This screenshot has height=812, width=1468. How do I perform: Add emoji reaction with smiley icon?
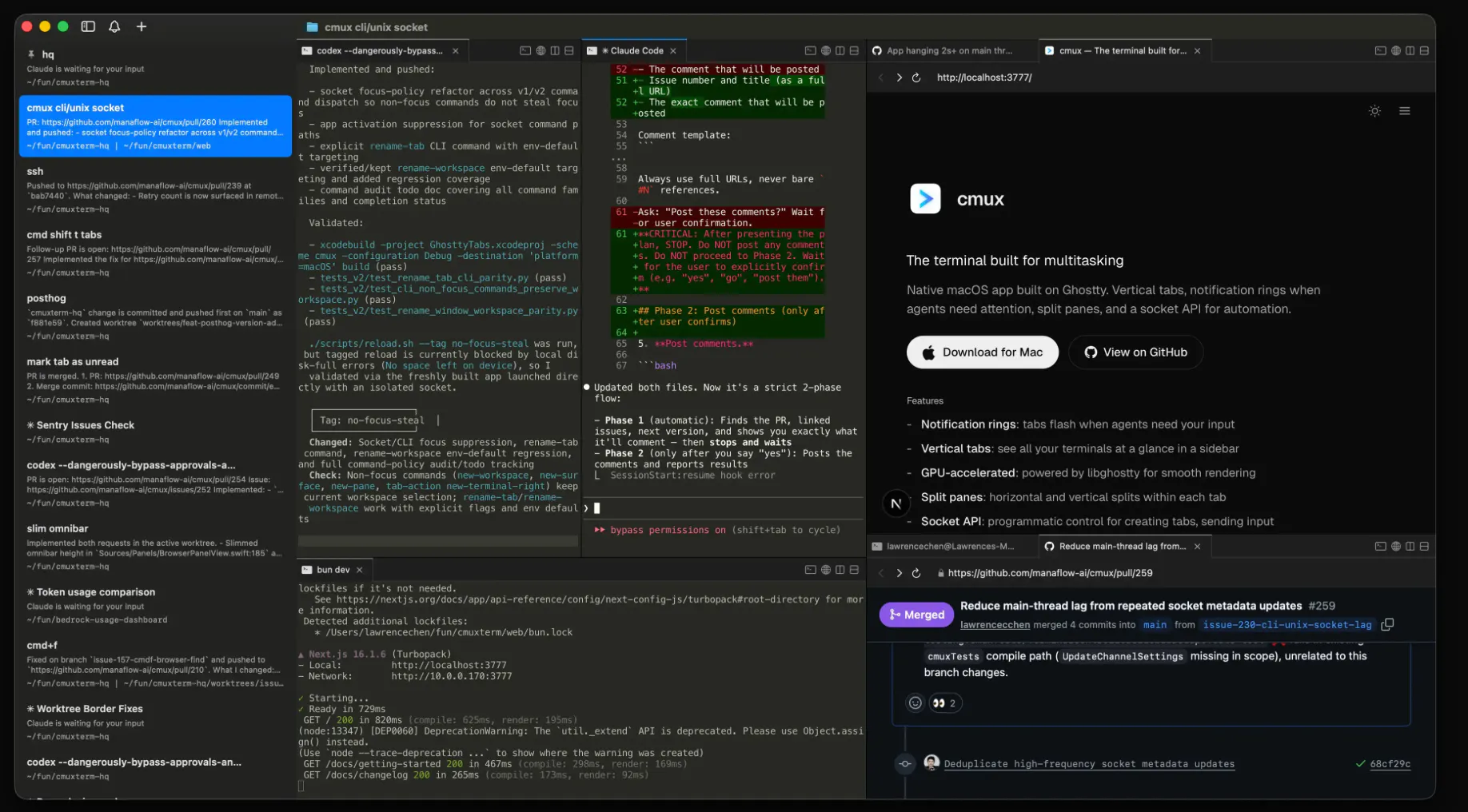tap(916, 703)
